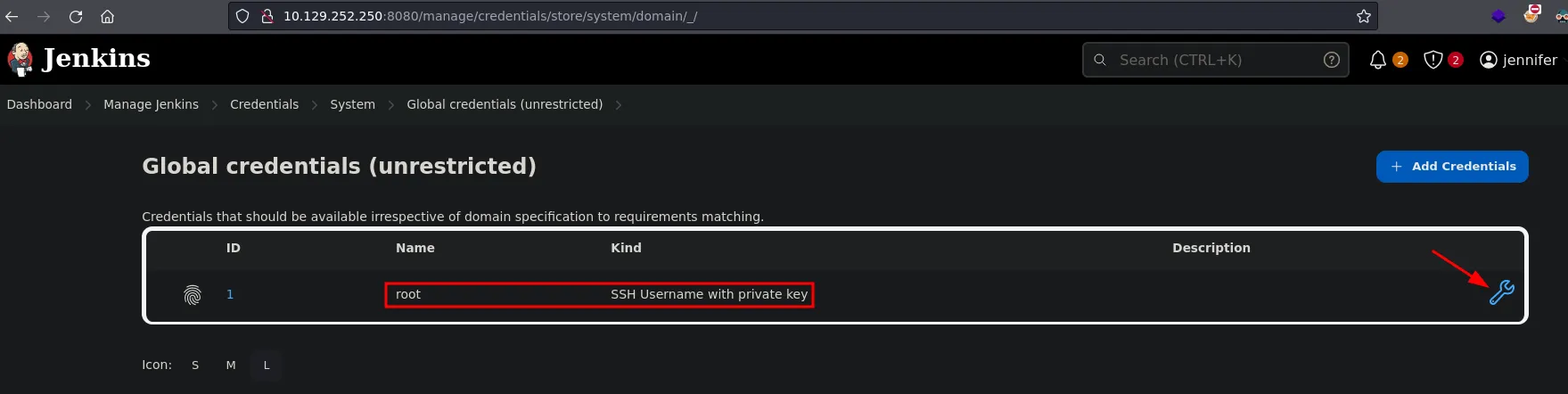Select medium icon size M

coord(231,365)
